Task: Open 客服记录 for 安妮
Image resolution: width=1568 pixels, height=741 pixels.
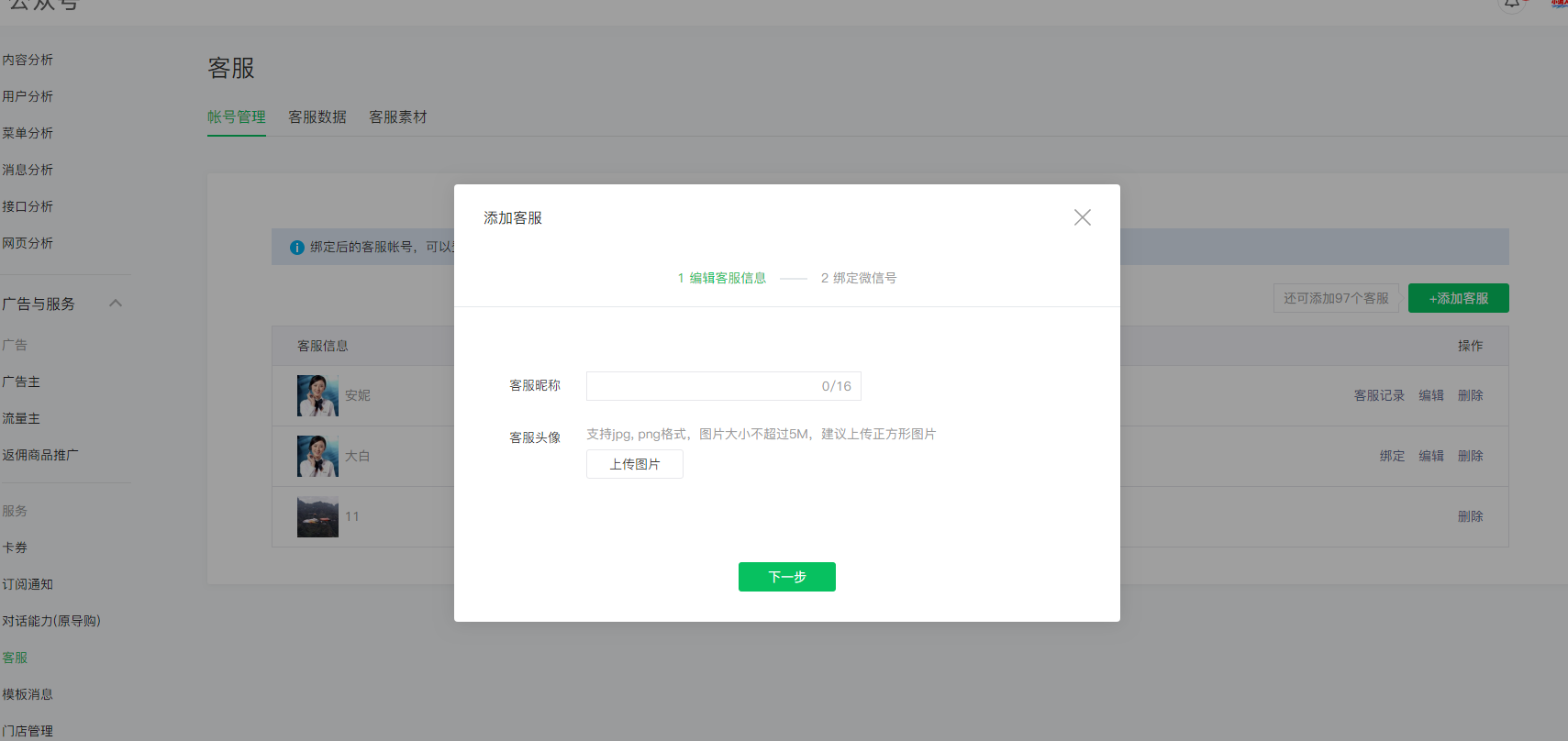Action: tap(1378, 395)
